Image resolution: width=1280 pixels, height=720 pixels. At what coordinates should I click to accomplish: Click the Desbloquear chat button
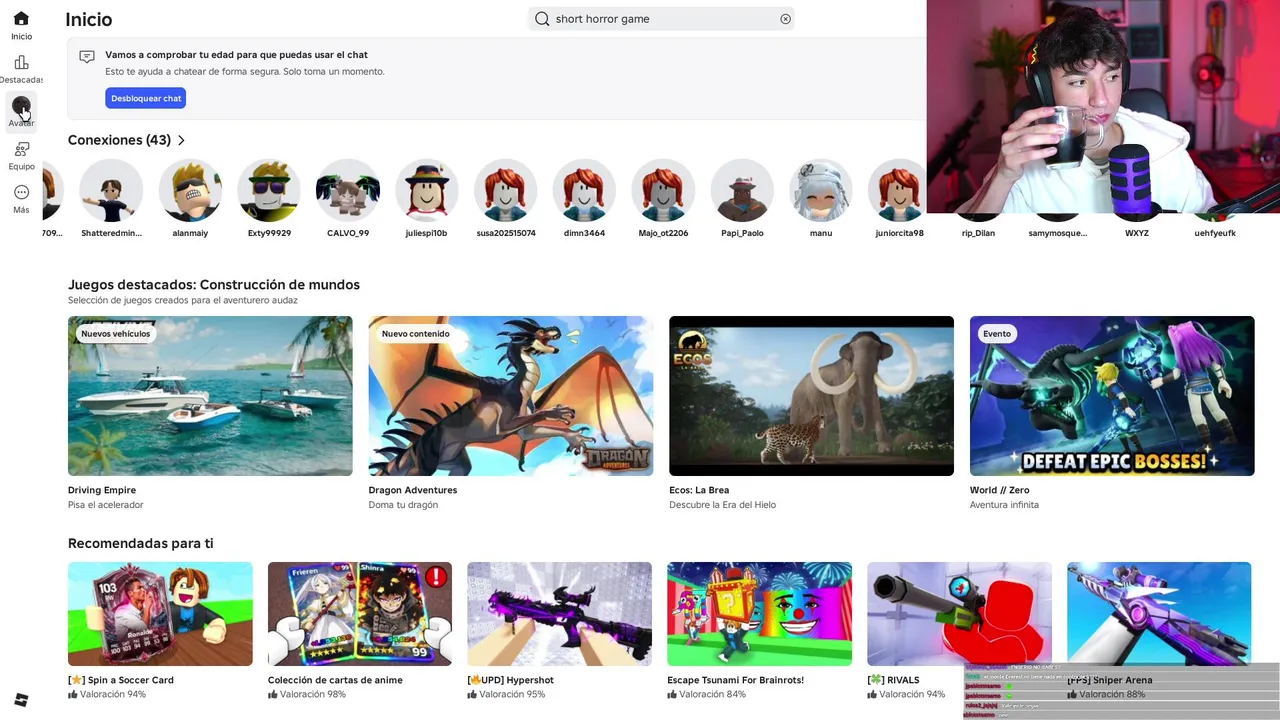(x=146, y=98)
